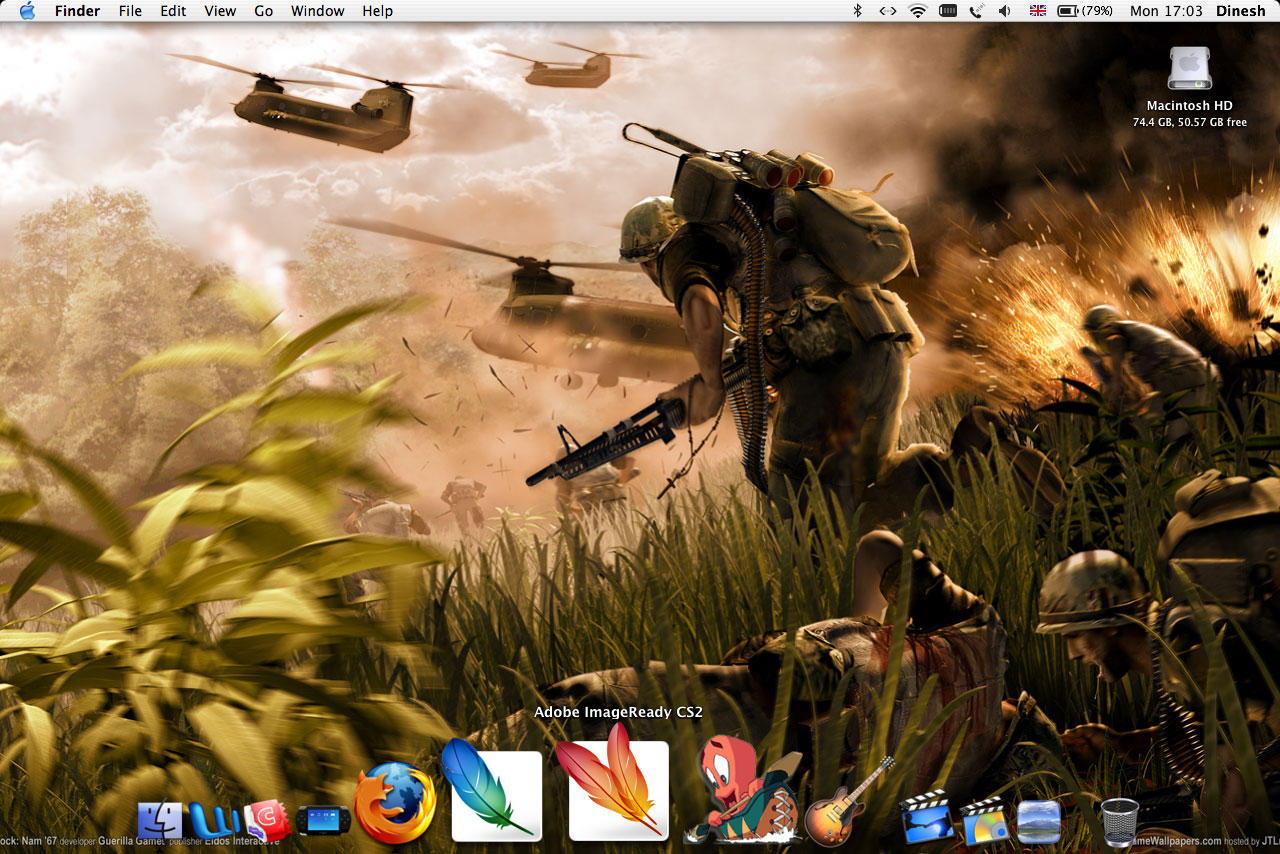
Task: Open the Wi-Fi AirPort status menu
Action: [918, 11]
